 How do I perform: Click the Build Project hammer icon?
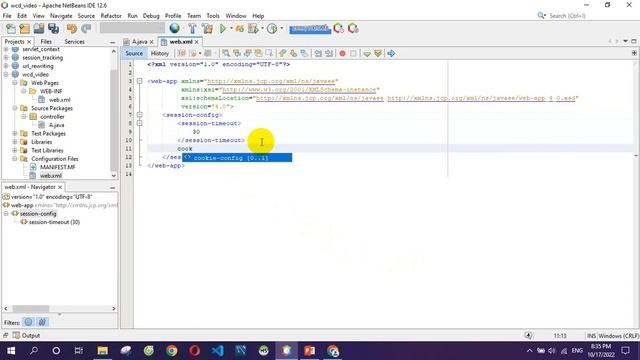[x=192, y=29]
